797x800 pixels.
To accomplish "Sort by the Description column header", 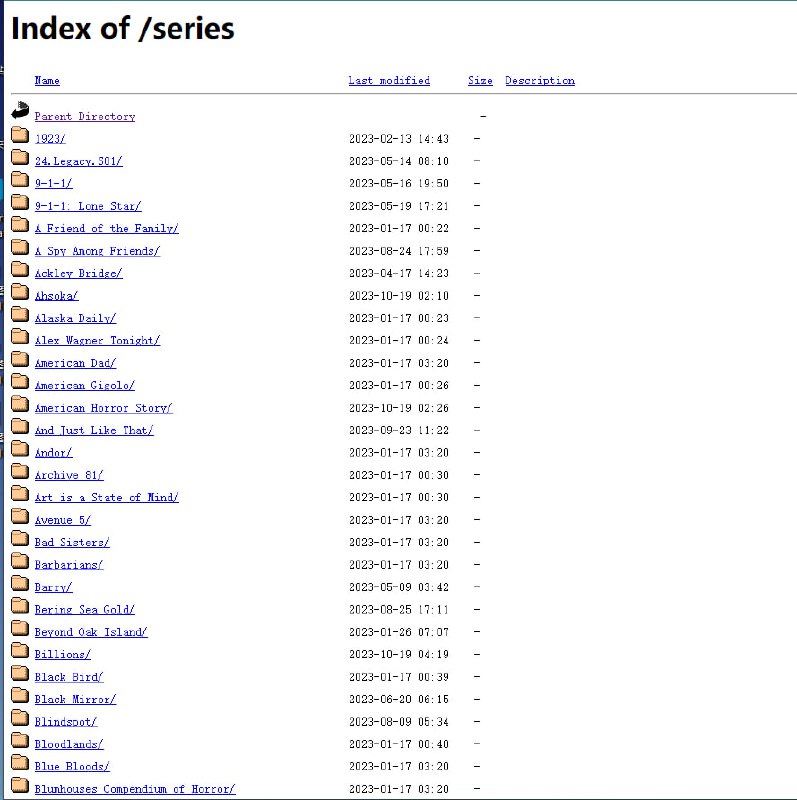I will 540,81.
